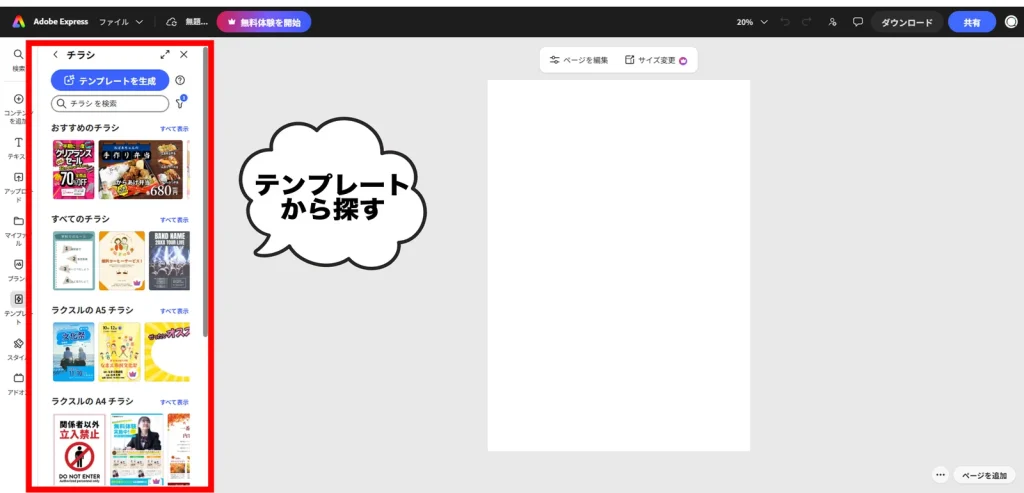Open the ファイル menu dropdown
Viewport: 1024px width, 493px height.
point(121,22)
